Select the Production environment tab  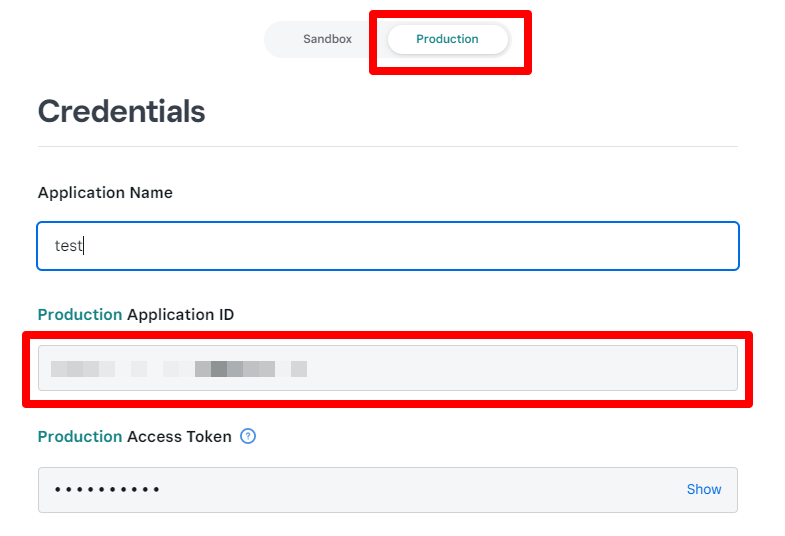(x=448, y=39)
